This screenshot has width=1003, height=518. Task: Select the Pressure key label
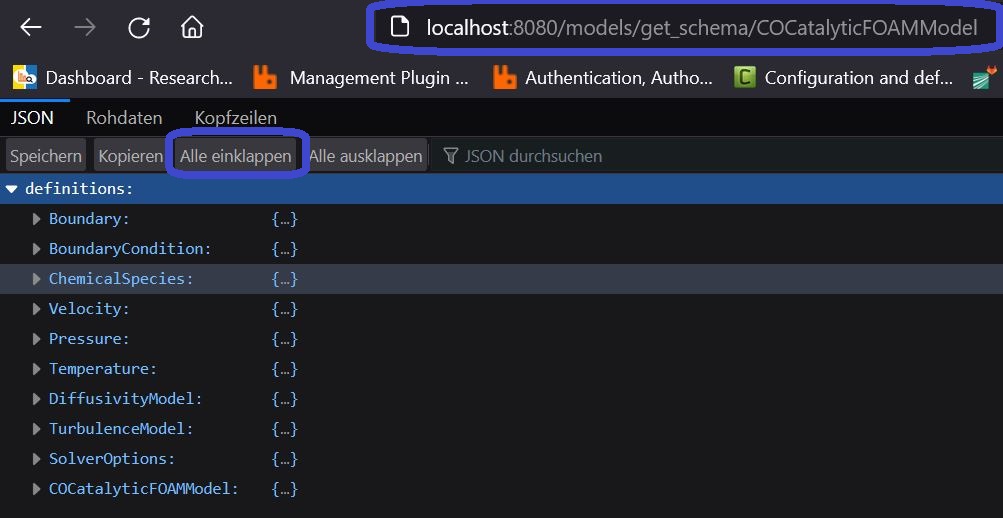tap(89, 339)
